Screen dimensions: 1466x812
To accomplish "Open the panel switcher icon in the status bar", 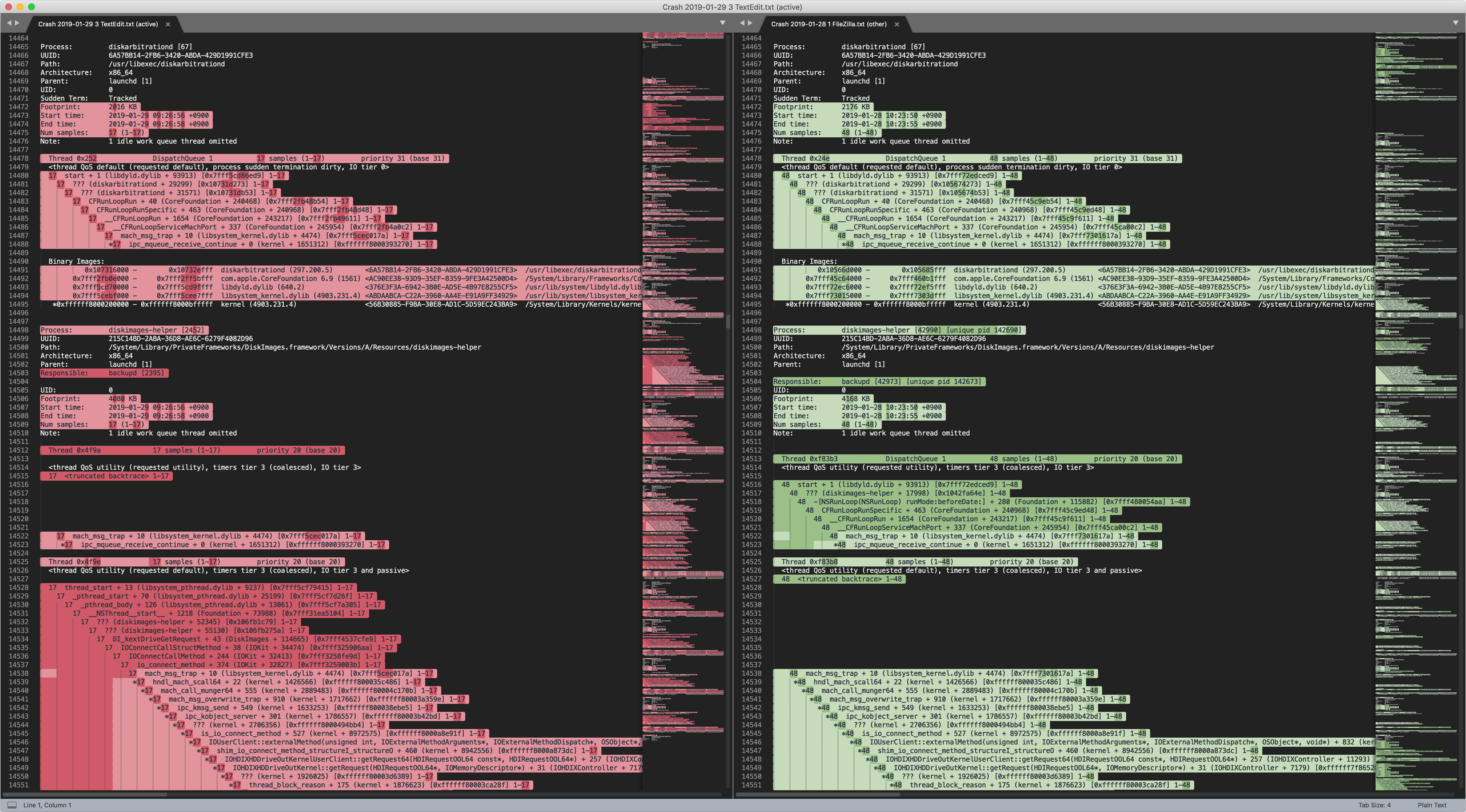I will [11, 805].
